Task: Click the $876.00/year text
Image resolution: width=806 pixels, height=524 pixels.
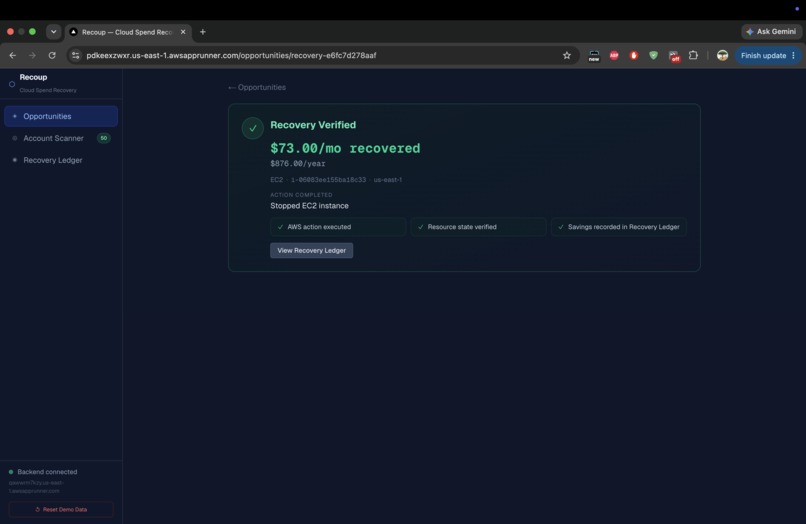Action: (298, 164)
